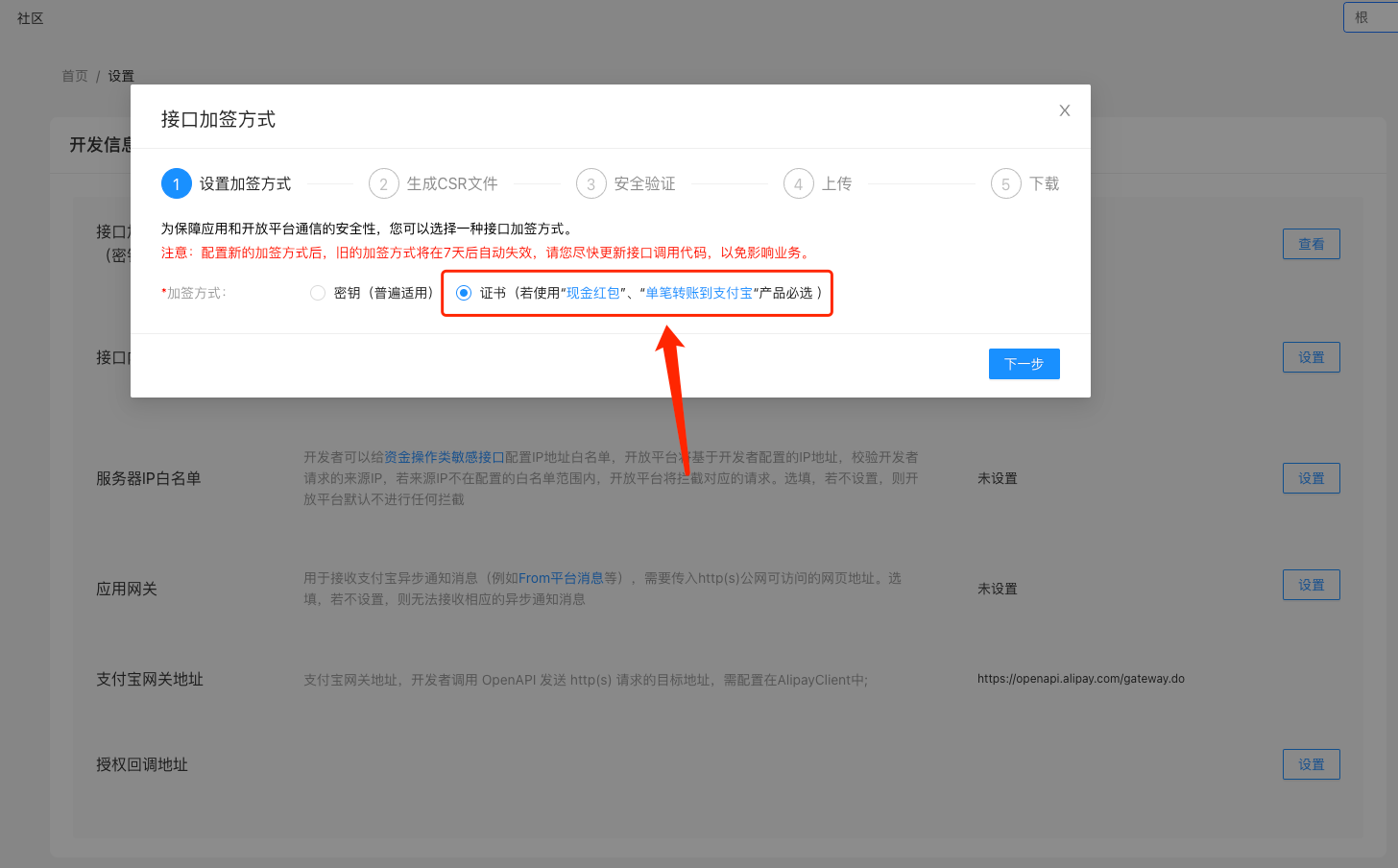Click 设置 button for 服务器IP白名单
The image size is (1398, 868).
pyautogui.click(x=1312, y=478)
